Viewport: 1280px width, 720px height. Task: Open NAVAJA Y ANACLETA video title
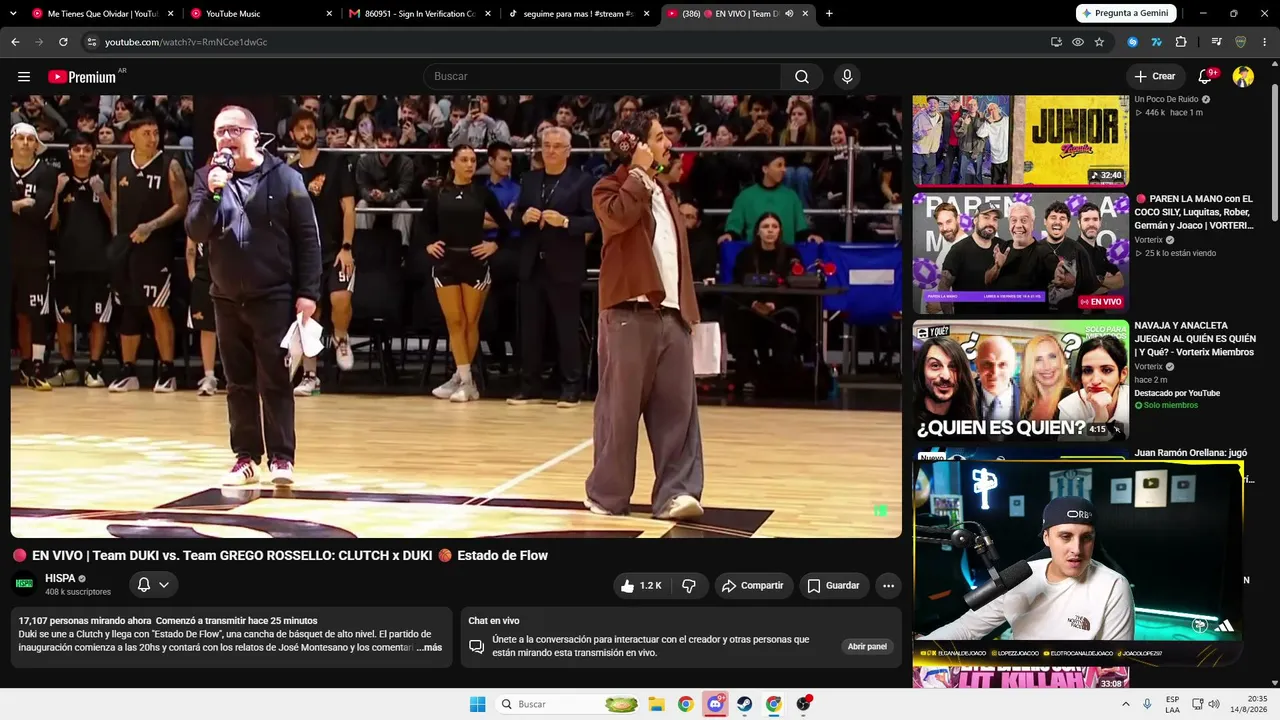click(1195, 339)
